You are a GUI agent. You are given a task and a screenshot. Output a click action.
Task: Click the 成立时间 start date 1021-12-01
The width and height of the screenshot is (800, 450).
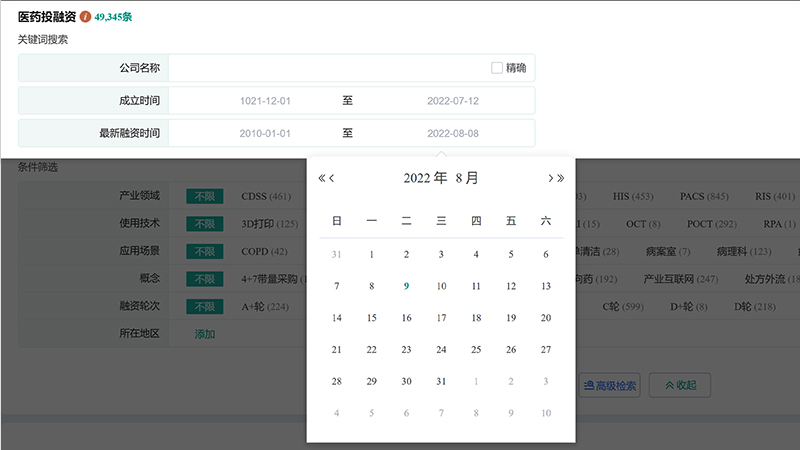265,101
